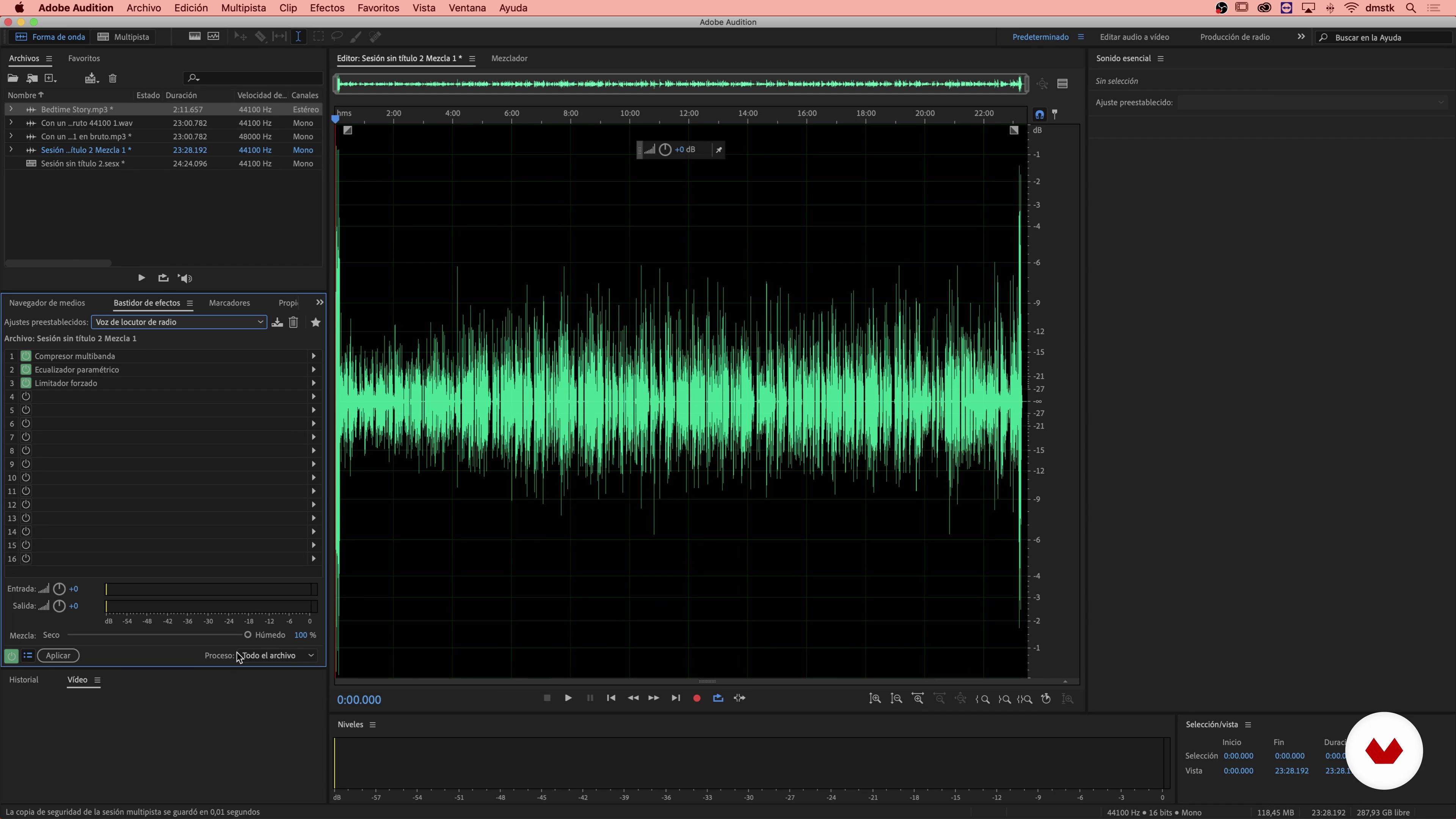Open the Favoritos menu
This screenshot has width=1456, height=819.
[x=378, y=8]
